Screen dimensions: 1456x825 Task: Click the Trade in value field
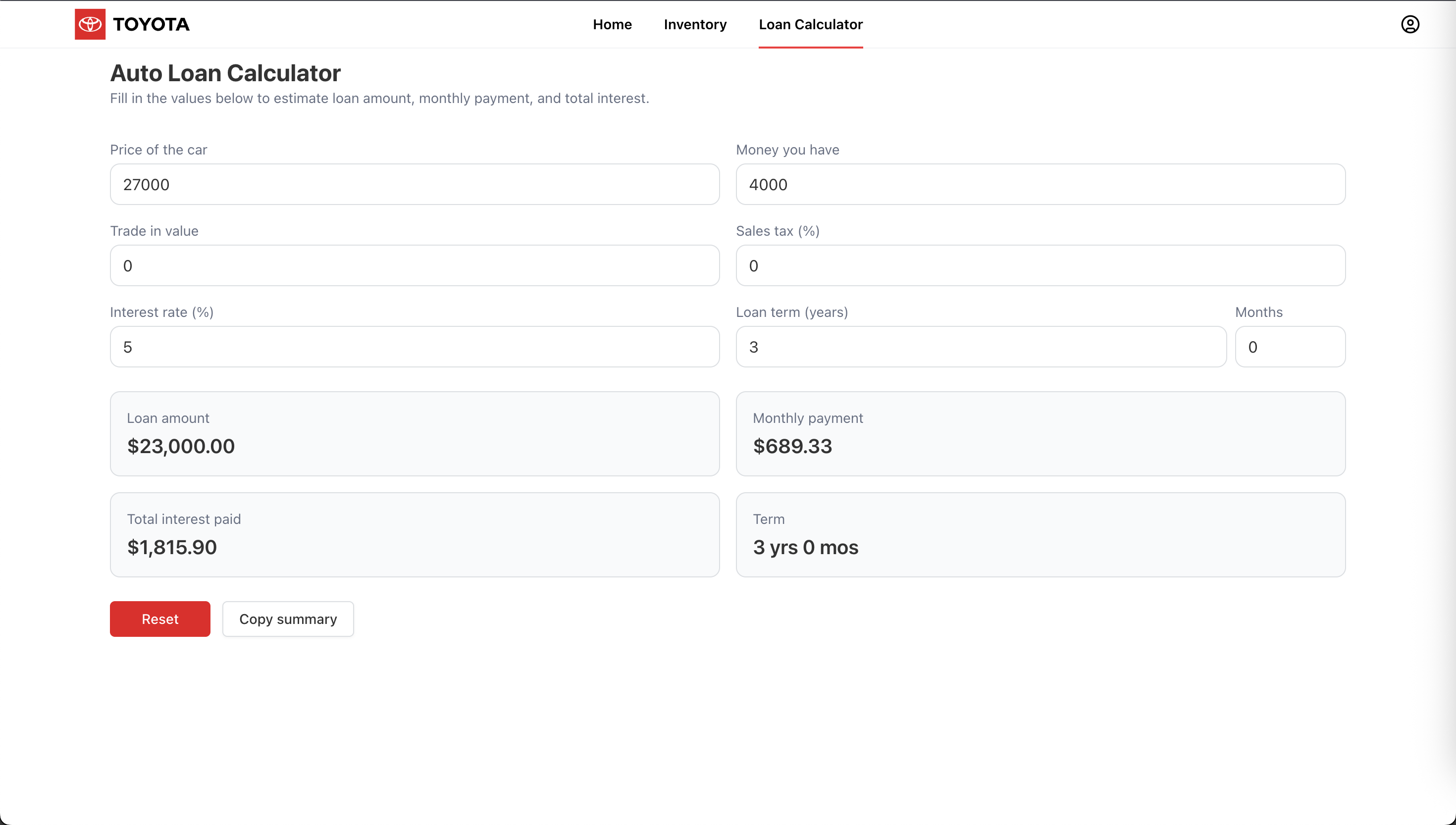coord(414,265)
